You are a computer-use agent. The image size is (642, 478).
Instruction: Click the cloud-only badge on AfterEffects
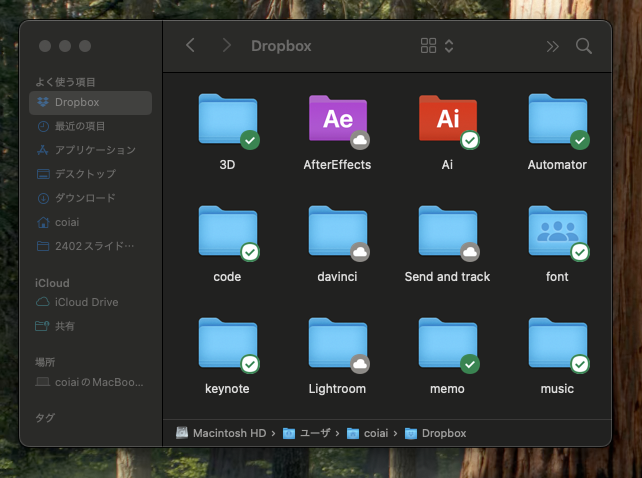(360, 140)
